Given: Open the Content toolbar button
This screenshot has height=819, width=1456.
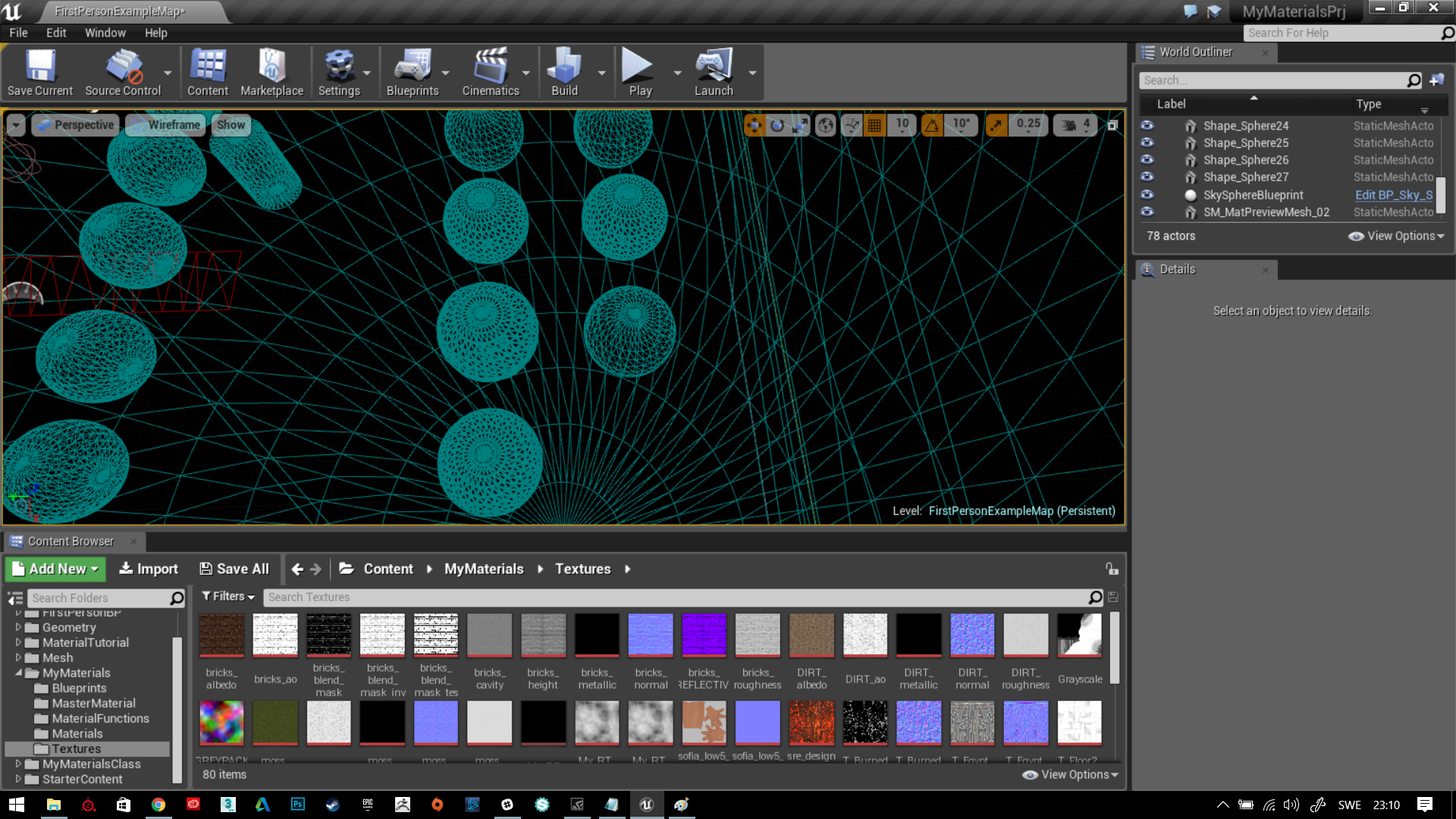Looking at the screenshot, I should [x=208, y=73].
